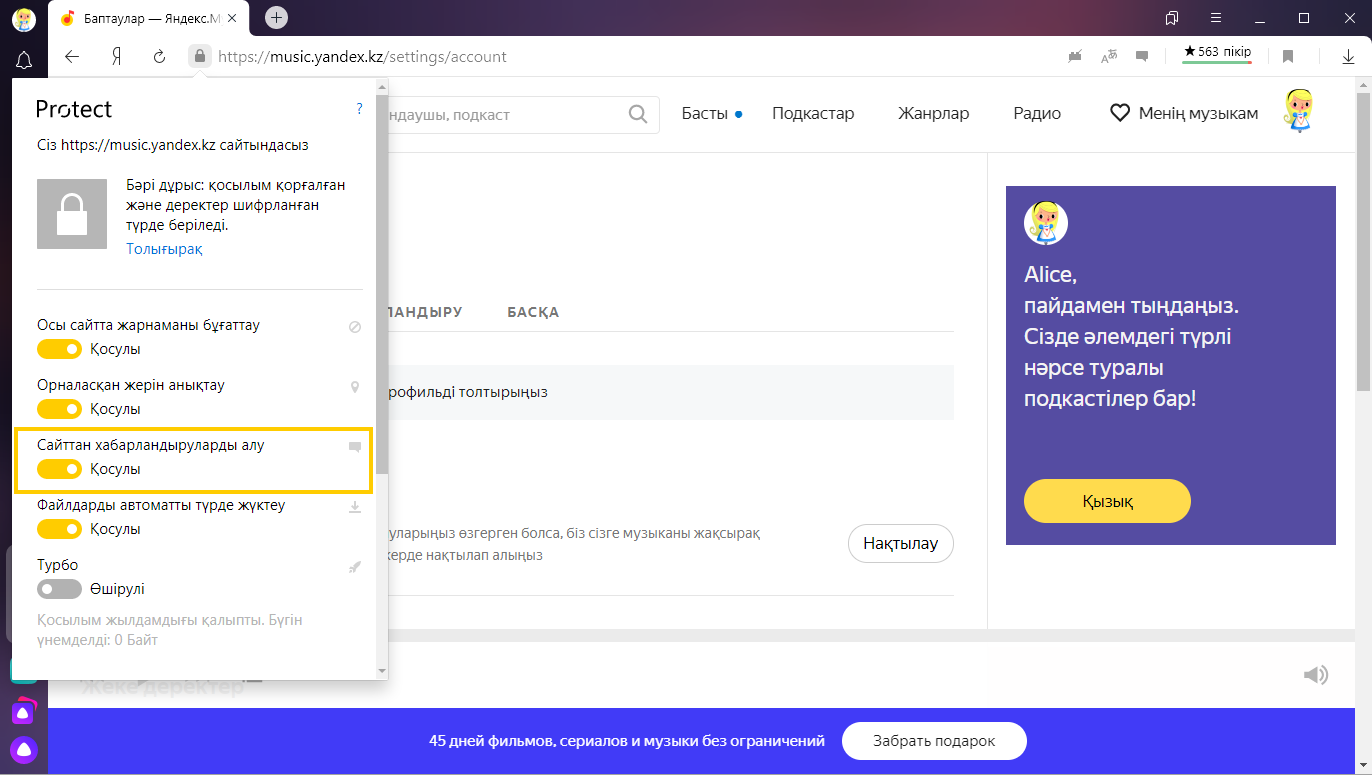Viewport: 1372px width, 775px height.
Task: Click the 'Осы сайтта жарнаманы бұғаттау' label
Action: pos(148,325)
